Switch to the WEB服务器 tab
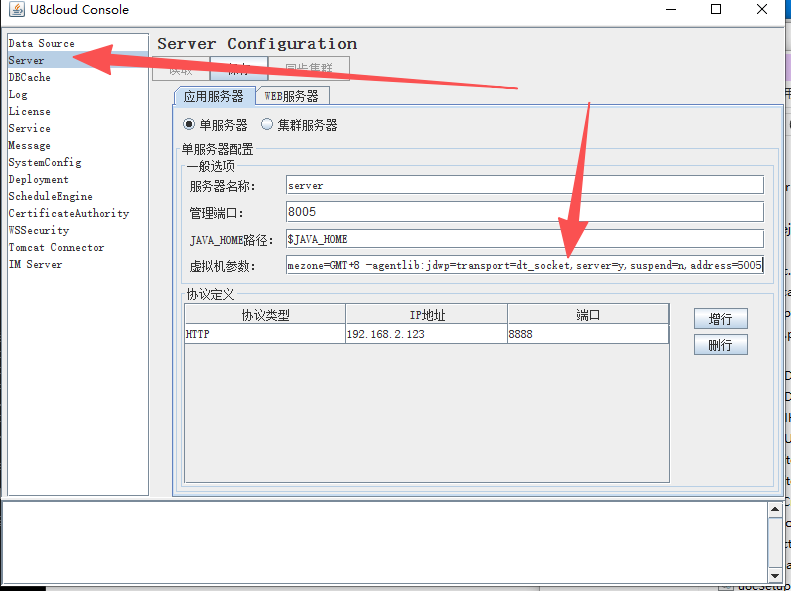Screen dimensions: 791x591 tap(292, 96)
